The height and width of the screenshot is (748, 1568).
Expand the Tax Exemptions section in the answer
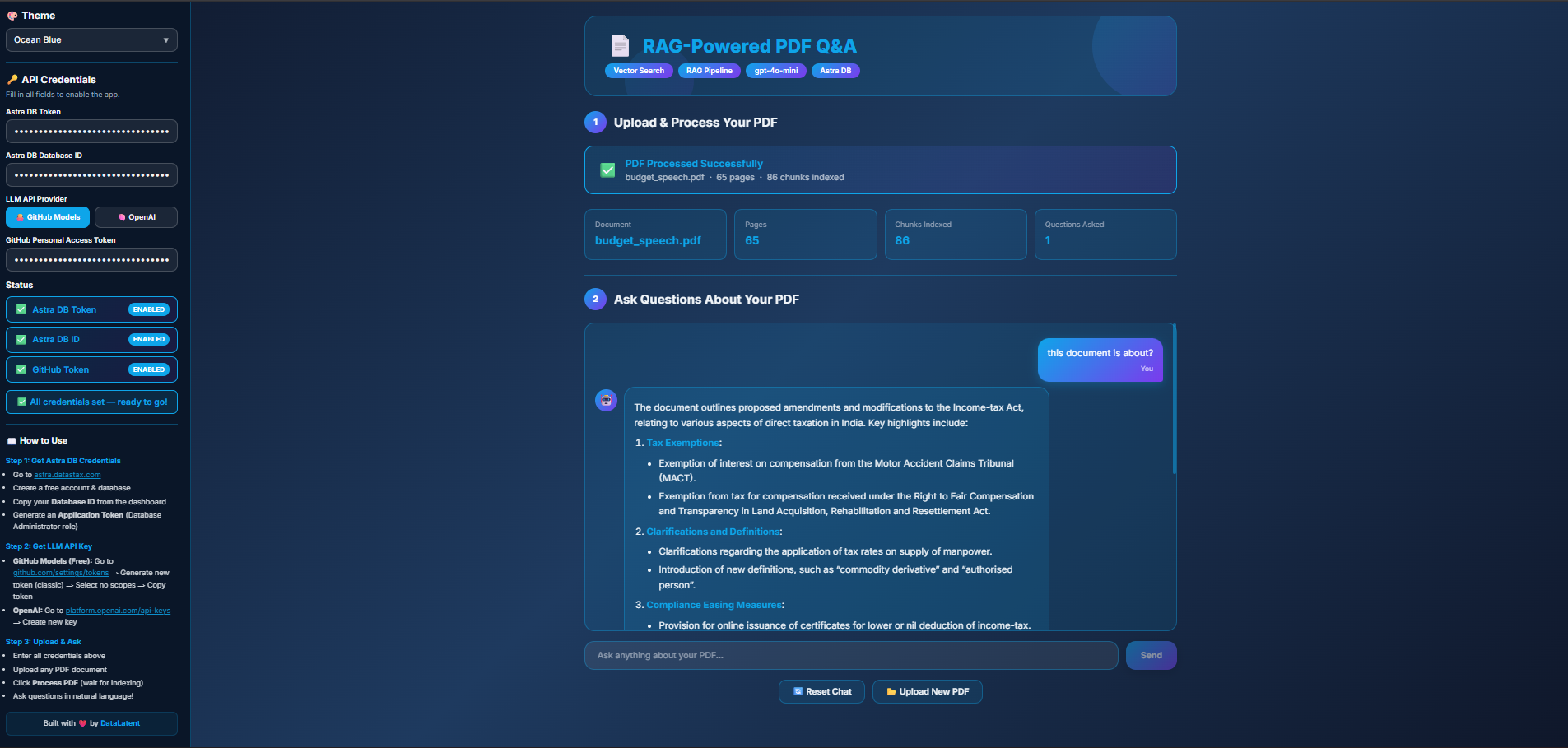click(x=682, y=442)
